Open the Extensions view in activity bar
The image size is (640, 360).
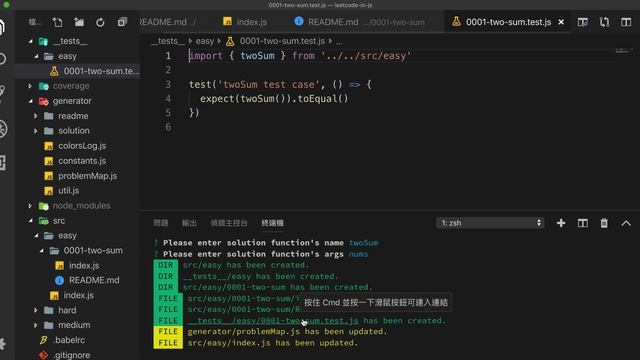tap(2, 162)
